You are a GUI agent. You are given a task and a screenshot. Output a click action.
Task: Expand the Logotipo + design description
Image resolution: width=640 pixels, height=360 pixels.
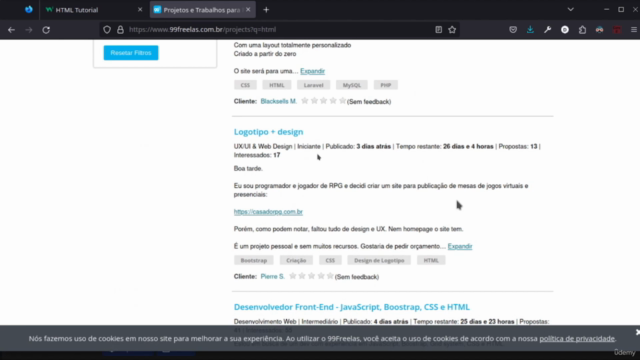[460, 246]
